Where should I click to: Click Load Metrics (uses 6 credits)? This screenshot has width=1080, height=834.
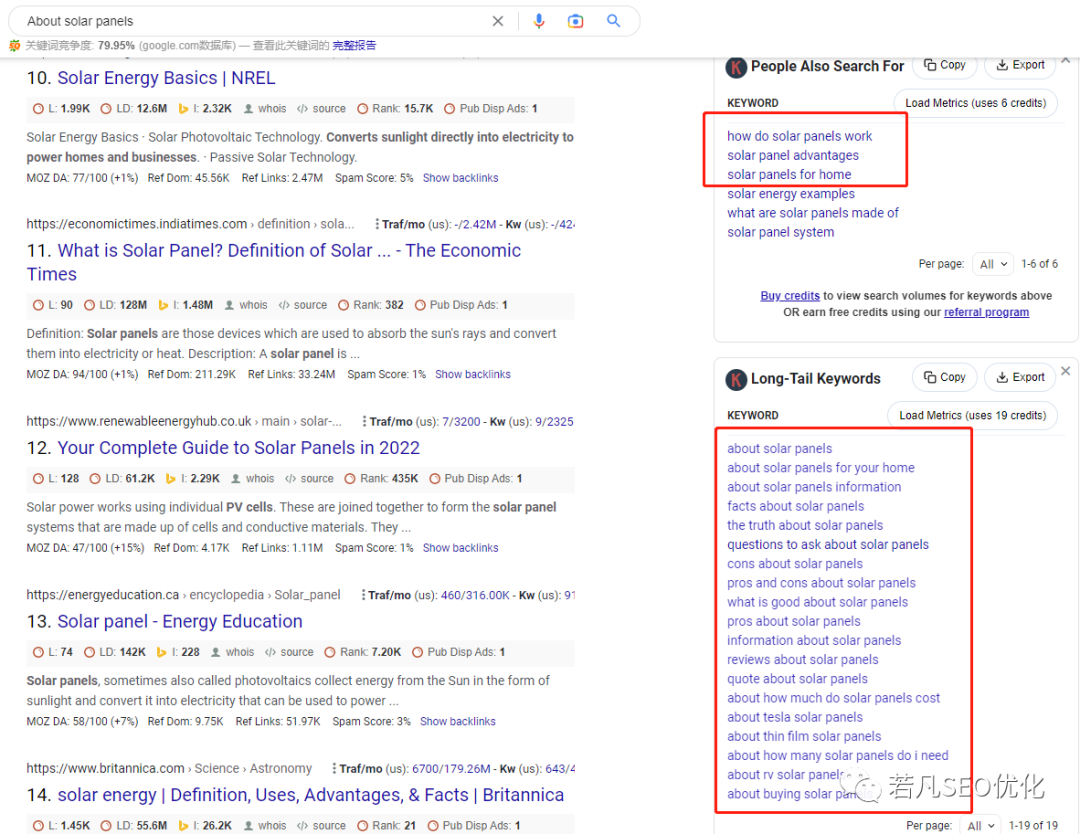[x=975, y=103]
